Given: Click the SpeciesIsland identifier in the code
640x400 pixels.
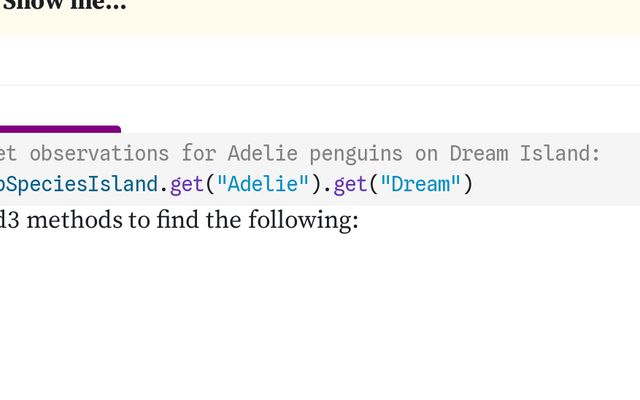Looking at the screenshot, I should point(80,184).
